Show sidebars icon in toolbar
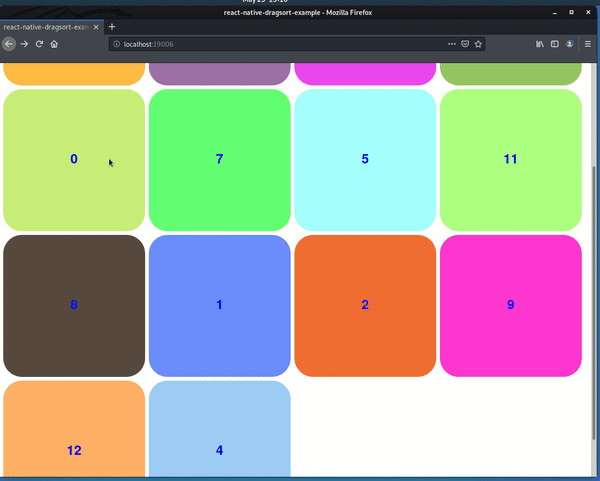The height and width of the screenshot is (481, 600). [555, 44]
